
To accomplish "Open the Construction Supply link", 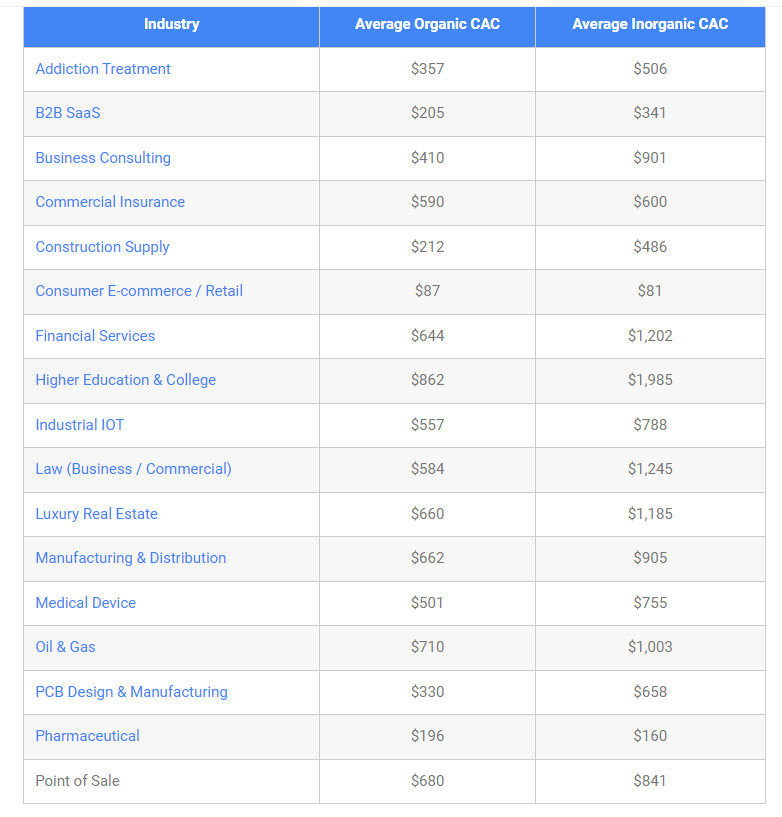I will point(102,247).
